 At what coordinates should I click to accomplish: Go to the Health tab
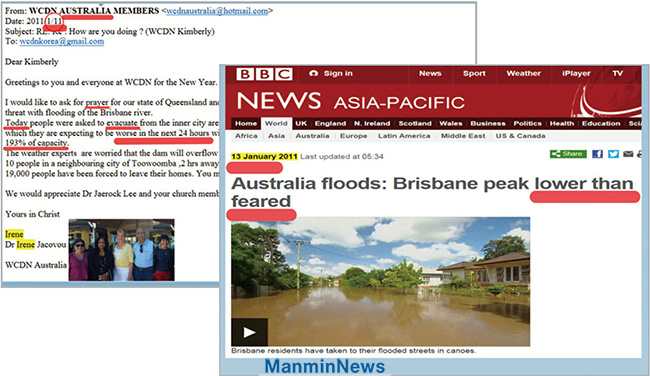(x=562, y=124)
